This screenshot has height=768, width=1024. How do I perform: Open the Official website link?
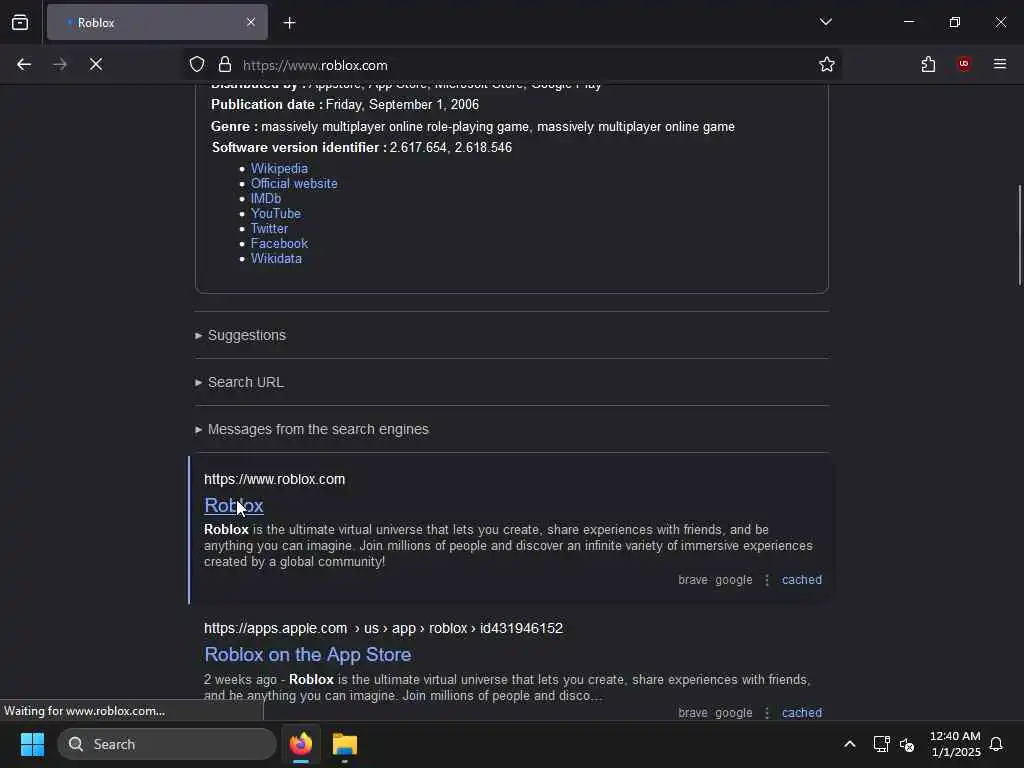pyautogui.click(x=294, y=184)
